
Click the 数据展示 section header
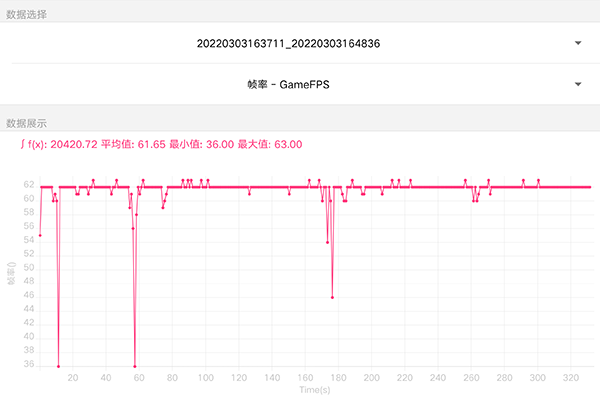point(27,123)
